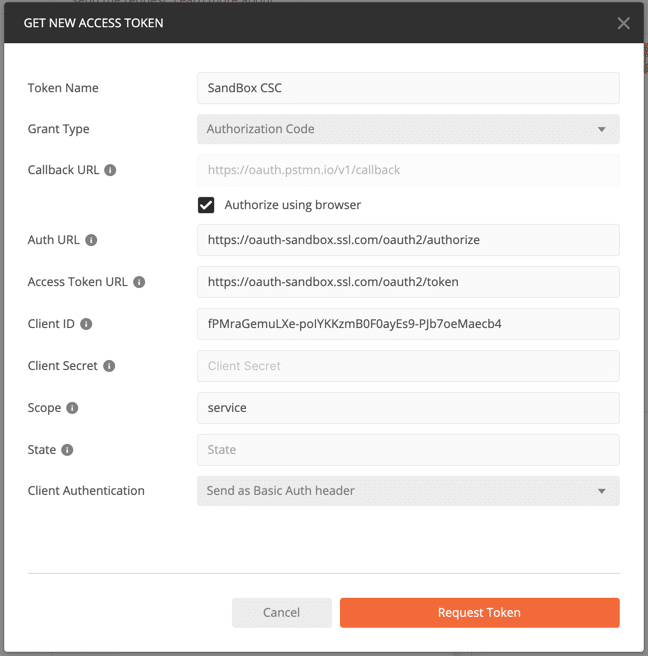Click the info icon beside Client ID
Screen dimensions: 648x656
(x=86, y=324)
